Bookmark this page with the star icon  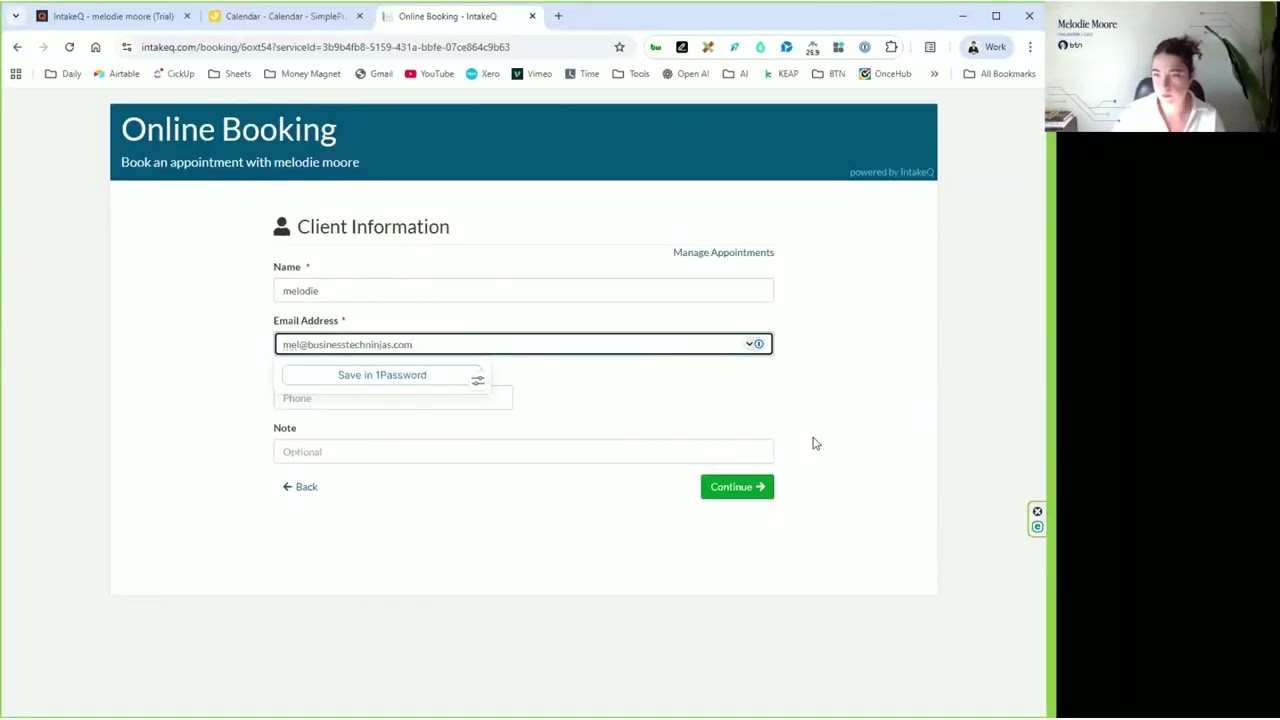(619, 47)
